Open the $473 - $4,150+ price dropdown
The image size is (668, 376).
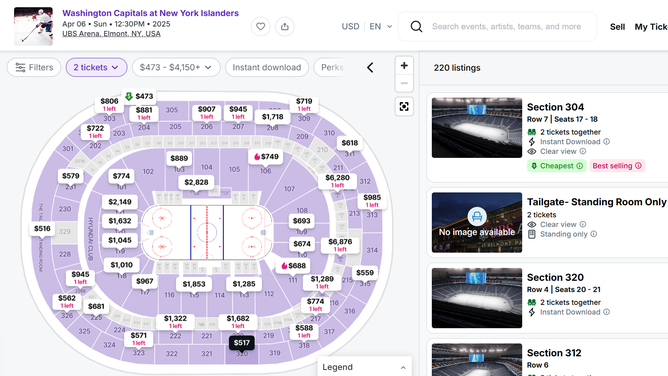(176, 67)
